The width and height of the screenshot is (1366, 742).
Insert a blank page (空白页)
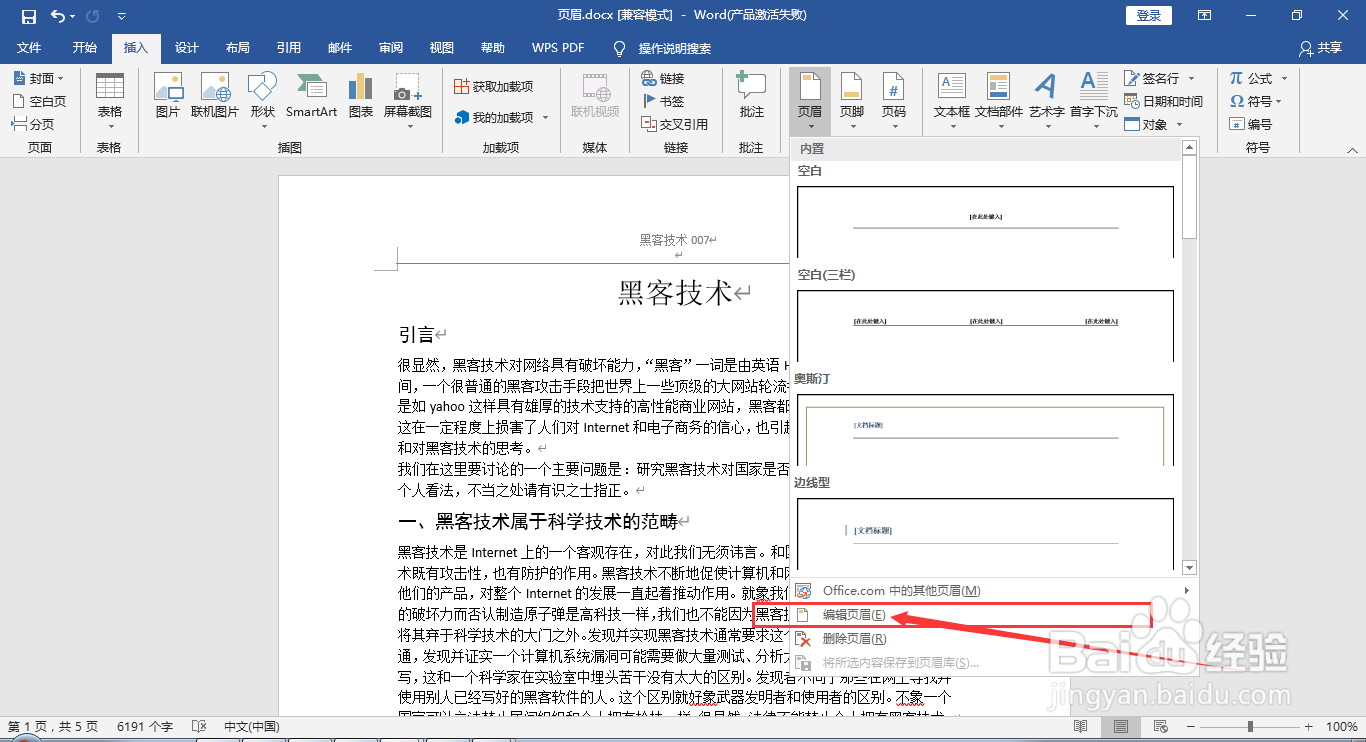[x=39, y=101]
